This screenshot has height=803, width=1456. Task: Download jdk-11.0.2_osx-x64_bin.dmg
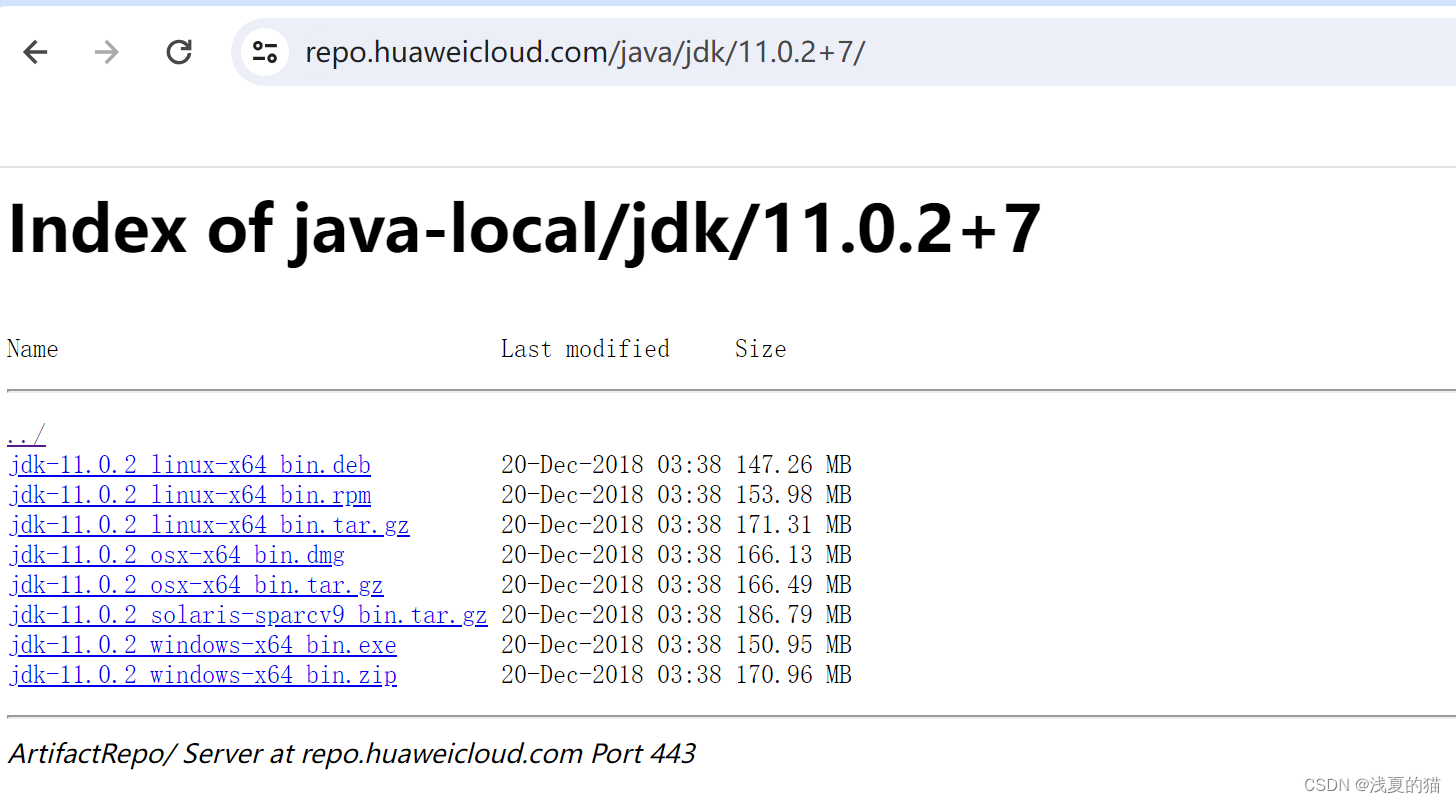pyautogui.click(x=177, y=555)
